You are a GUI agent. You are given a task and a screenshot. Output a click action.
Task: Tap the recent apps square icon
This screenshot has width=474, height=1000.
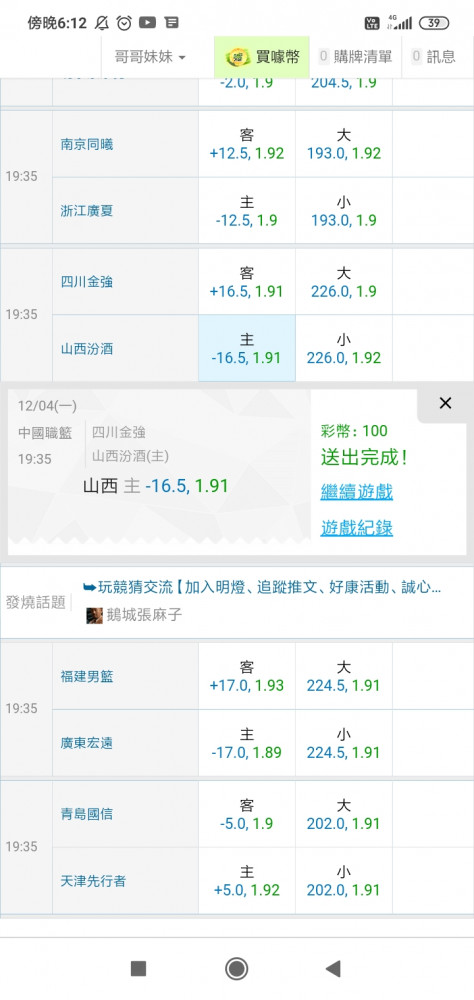pyautogui.click(x=138, y=969)
